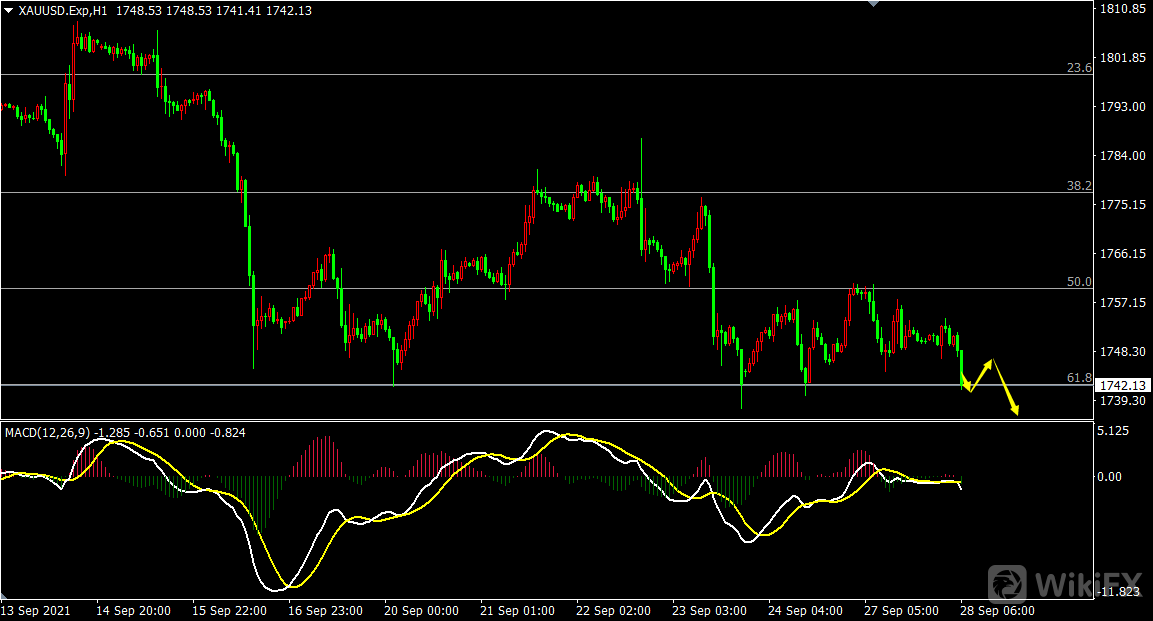Click the chart shift triangle marker at top
Screen dimensions: 1153x621
coord(874,4)
